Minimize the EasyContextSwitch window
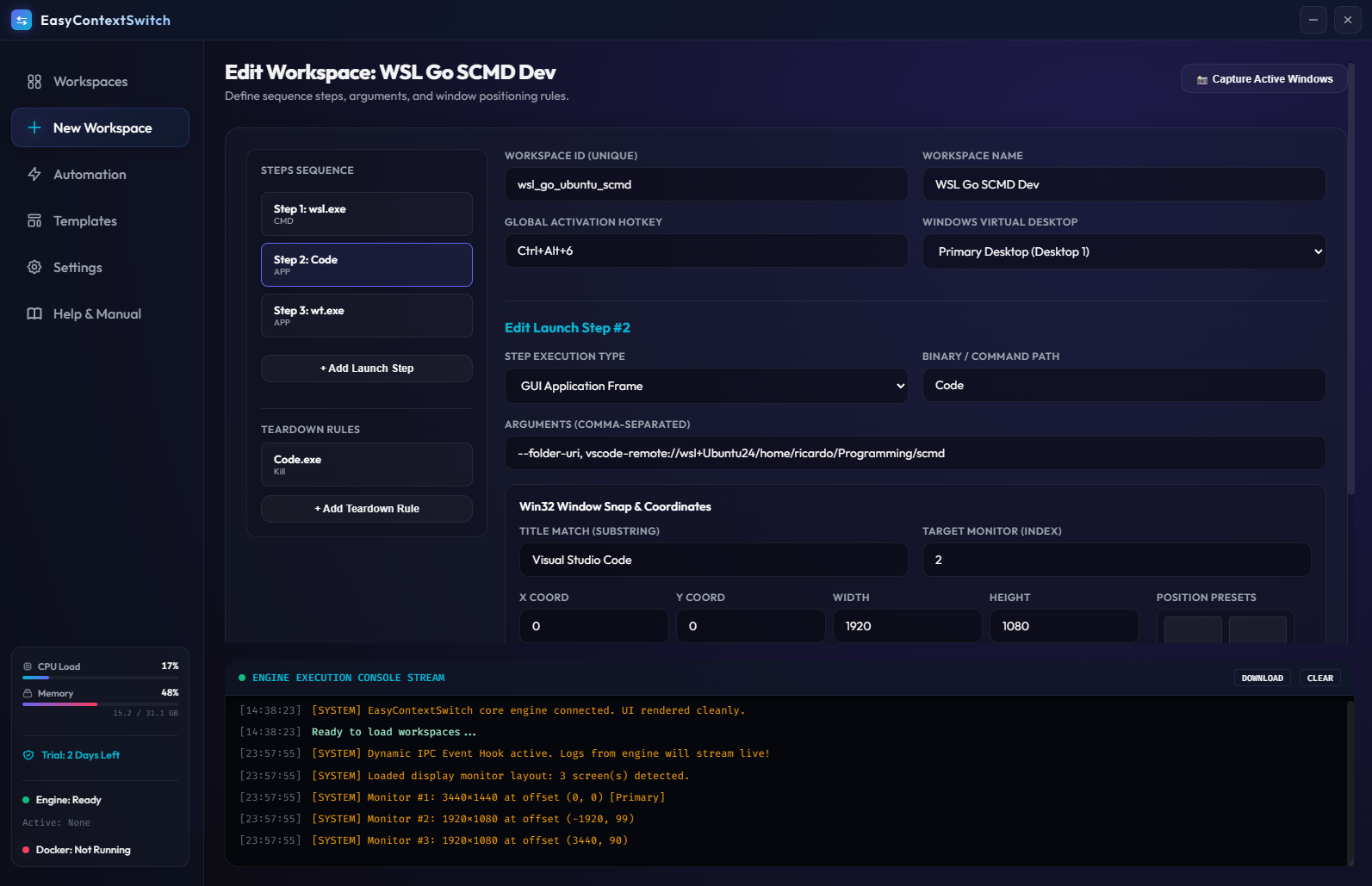The width and height of the screenshot is (1372, 886). point(1313,20)
